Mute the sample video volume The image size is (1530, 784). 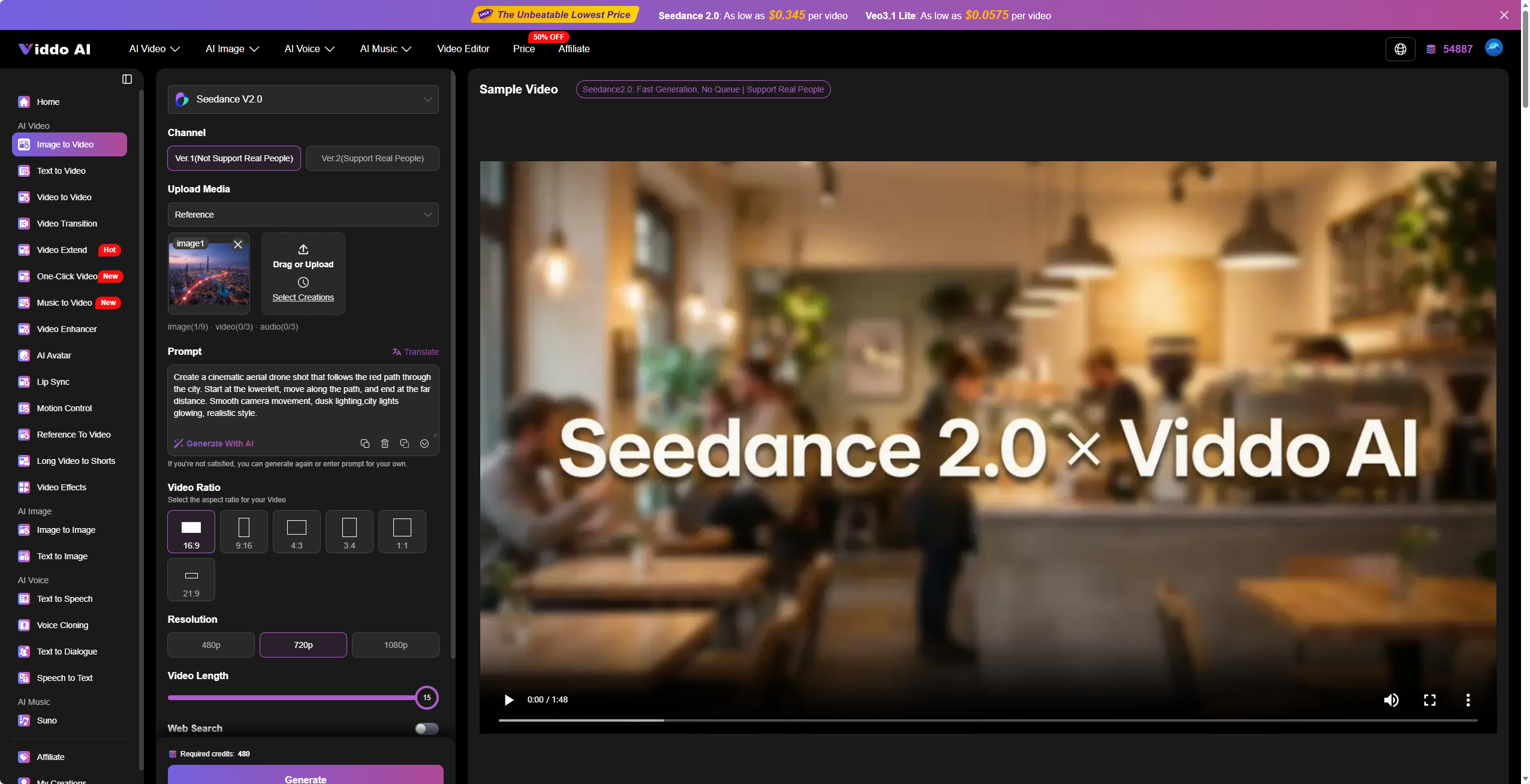click(1392, 700)
